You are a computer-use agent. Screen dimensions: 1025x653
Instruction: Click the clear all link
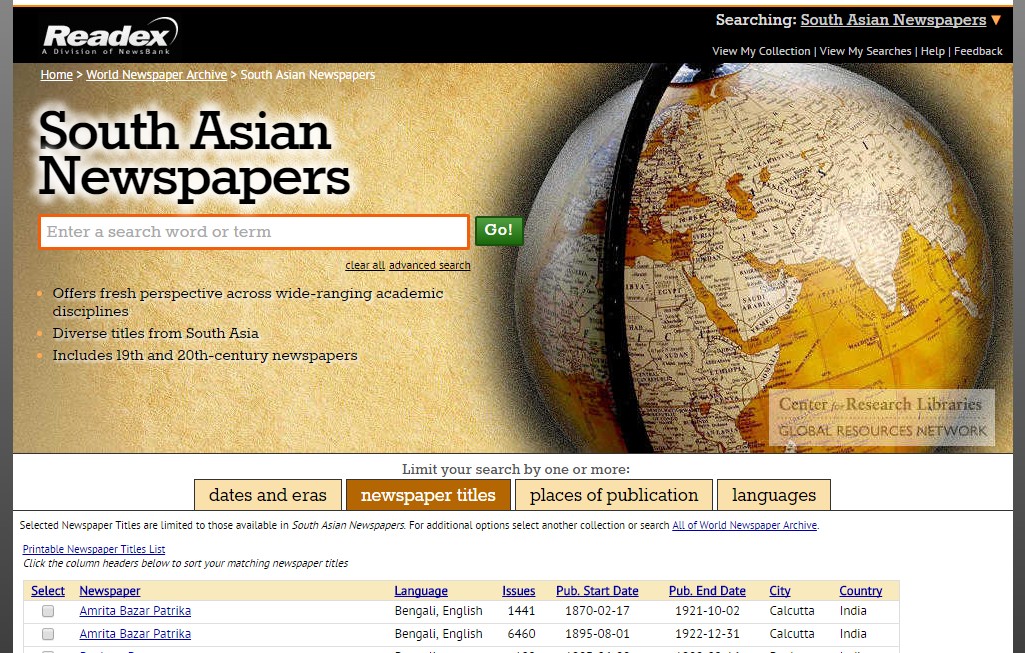pos(365,265)
